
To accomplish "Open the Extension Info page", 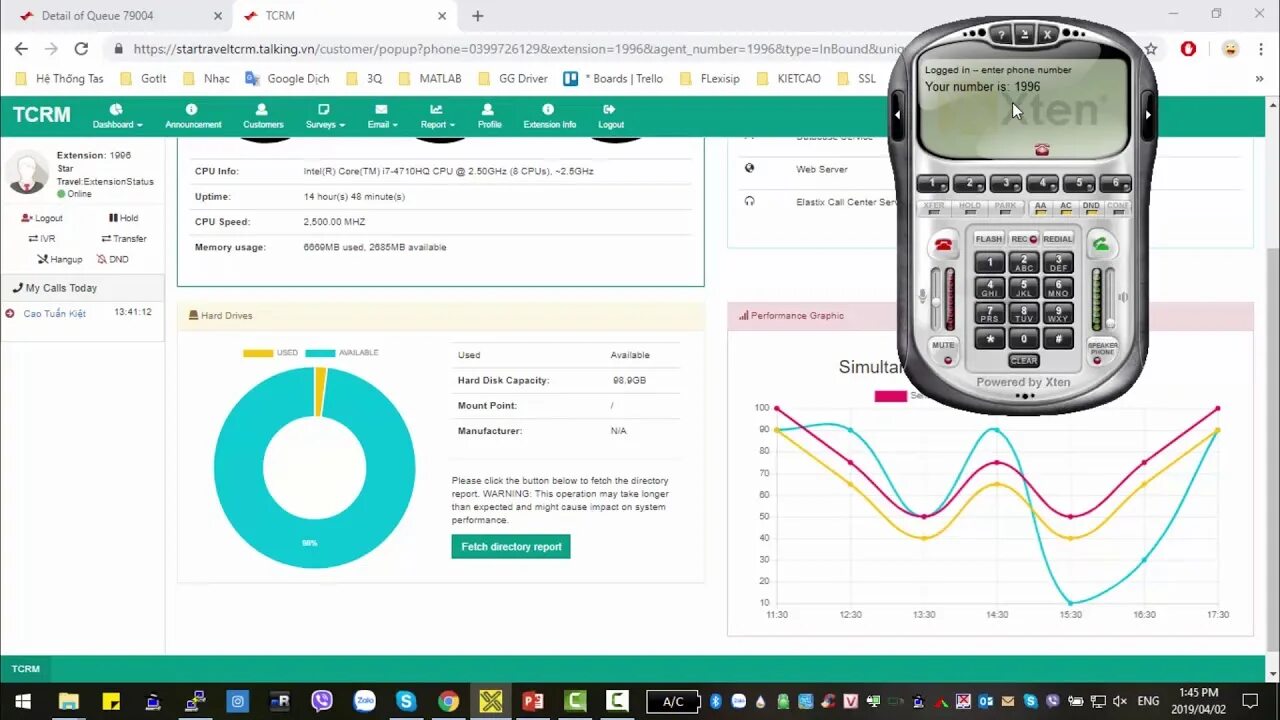I will point(549,116).
